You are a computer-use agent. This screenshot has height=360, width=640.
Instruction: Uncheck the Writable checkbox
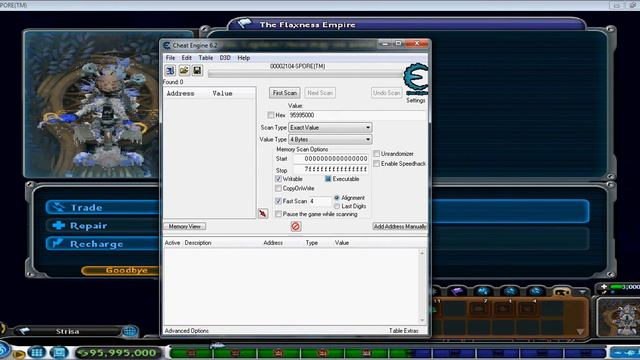[278, 179]
